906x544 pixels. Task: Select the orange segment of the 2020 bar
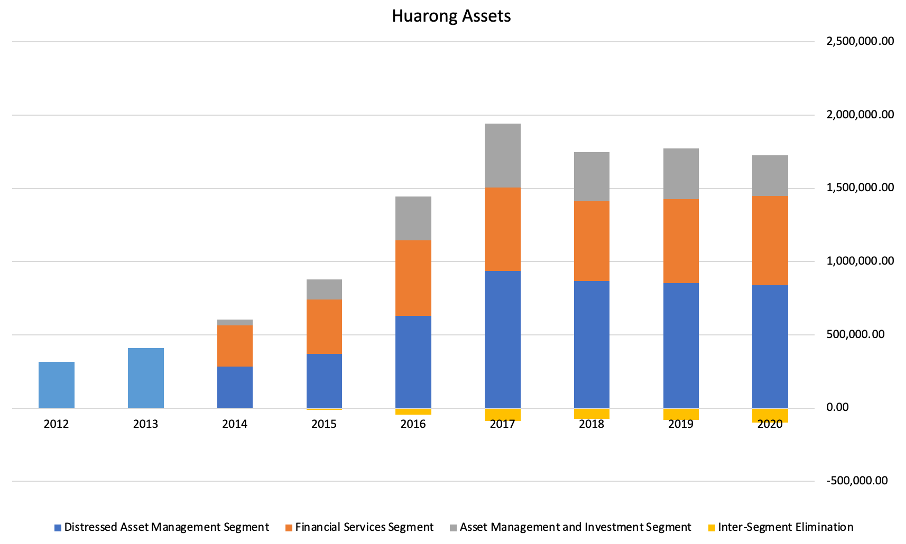(770, 240)
